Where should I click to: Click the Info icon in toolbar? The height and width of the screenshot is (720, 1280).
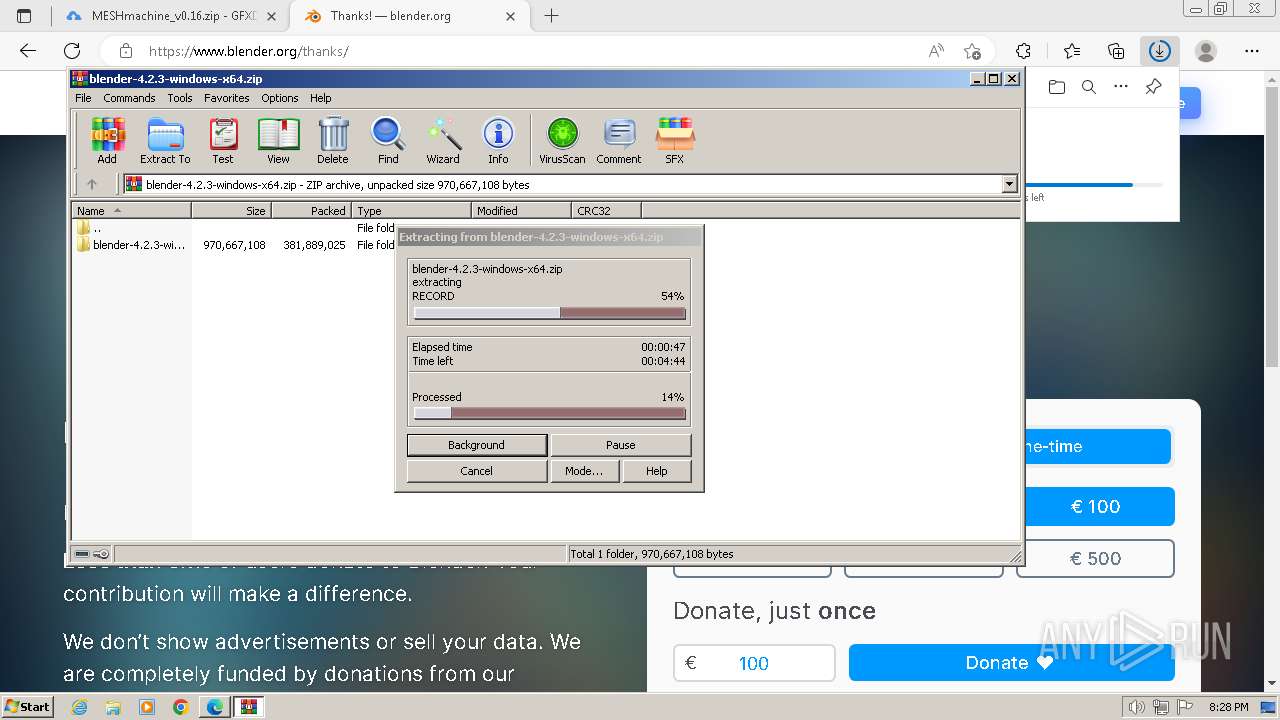(498, 141)
